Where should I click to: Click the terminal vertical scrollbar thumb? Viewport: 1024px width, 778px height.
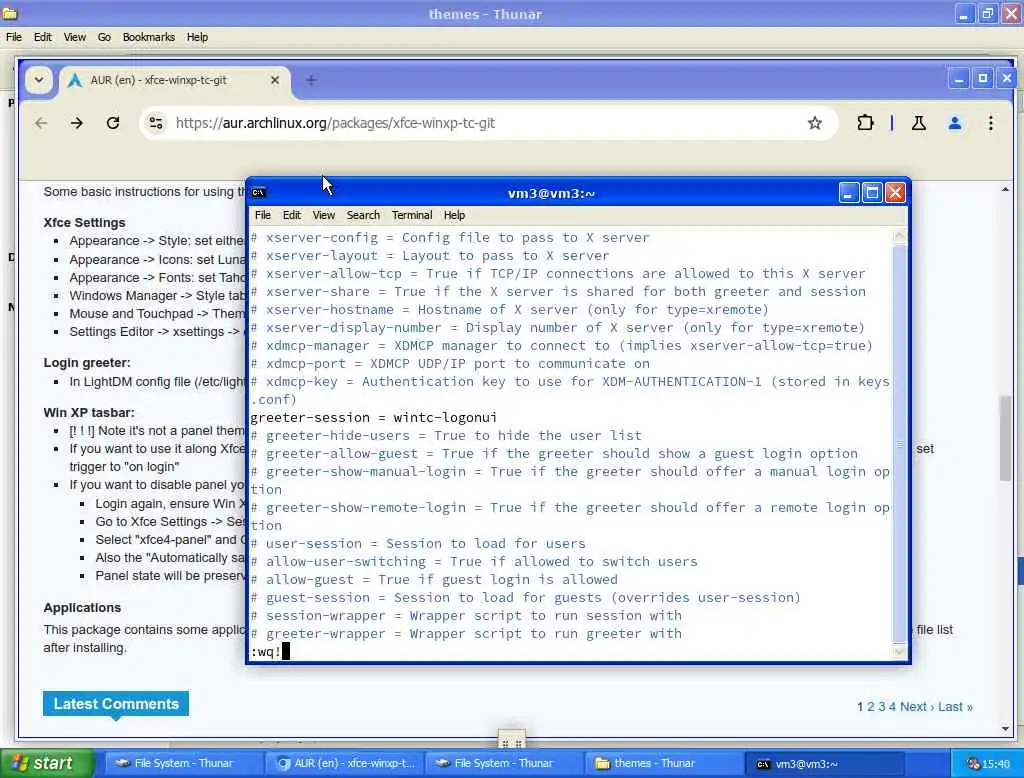coord(899,444)
